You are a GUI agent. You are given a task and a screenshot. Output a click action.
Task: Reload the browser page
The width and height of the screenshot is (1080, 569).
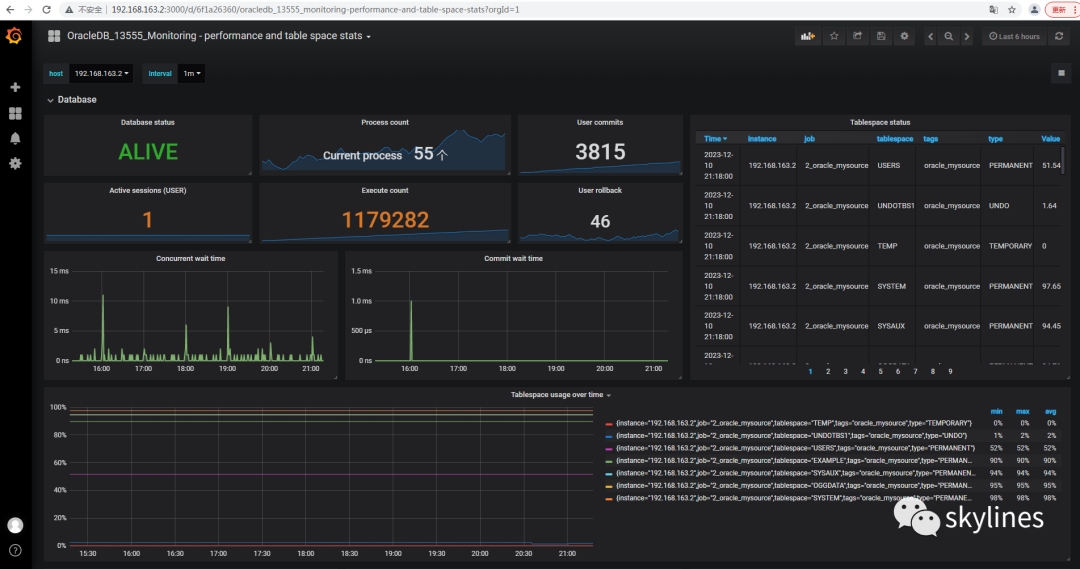pyautogui.click(x=46, y=10)
